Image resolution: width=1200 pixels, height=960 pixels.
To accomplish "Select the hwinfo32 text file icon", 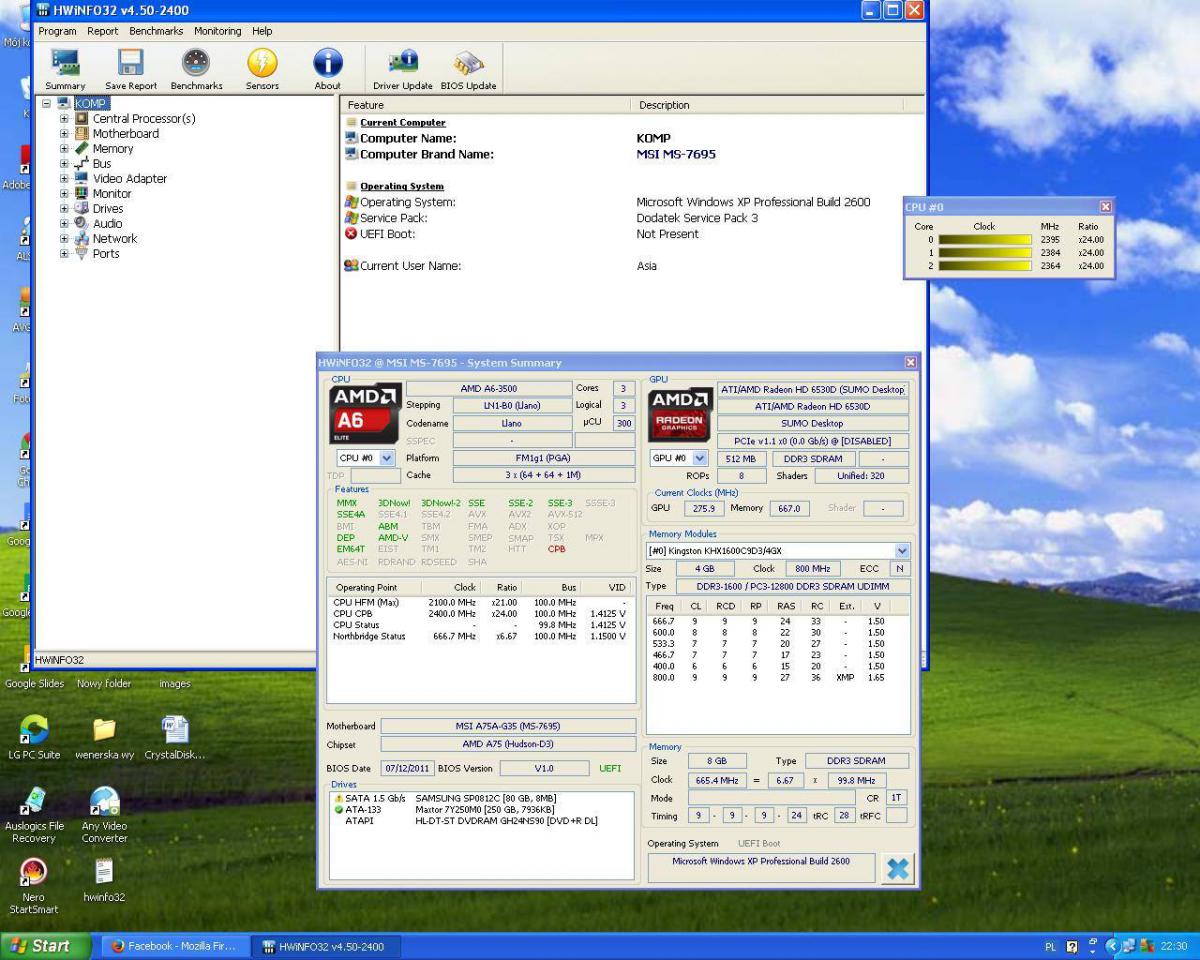I will (104, 879).
